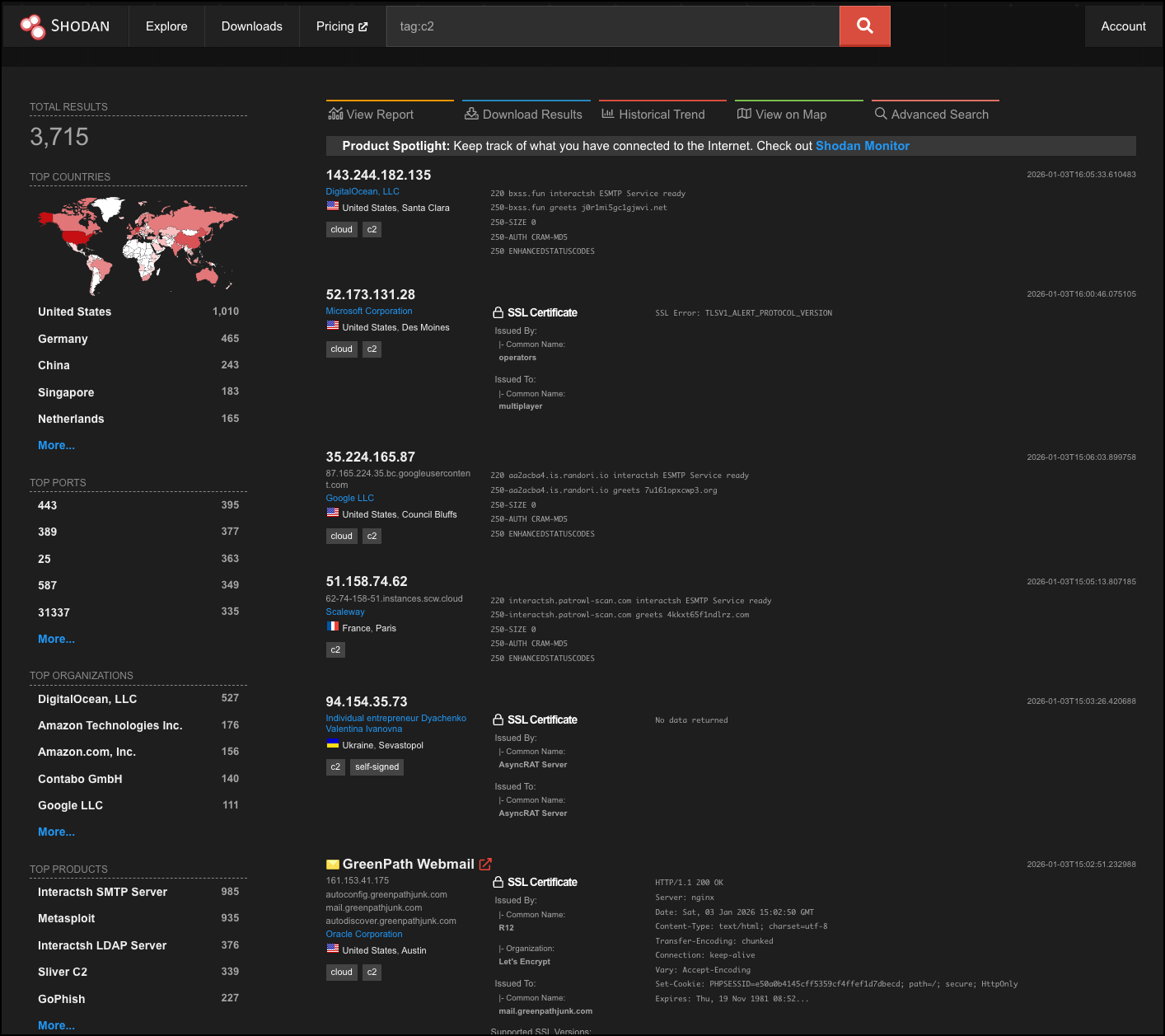Expand More under Top Ports
This screenshot has width=1165, height=1036.
click(56, 639)
